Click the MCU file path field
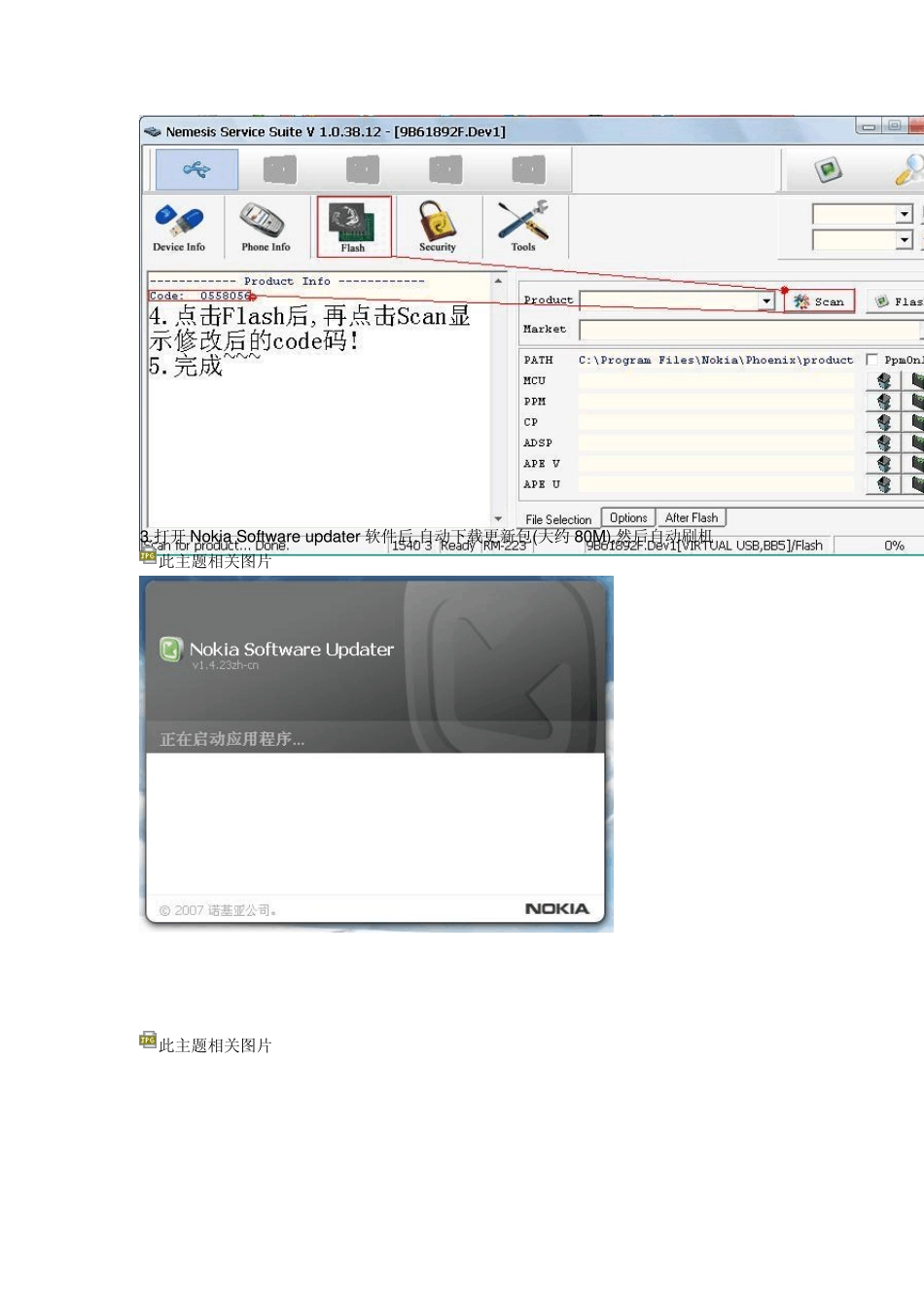Screen dimensions: 924x1307 pos(716,380)
